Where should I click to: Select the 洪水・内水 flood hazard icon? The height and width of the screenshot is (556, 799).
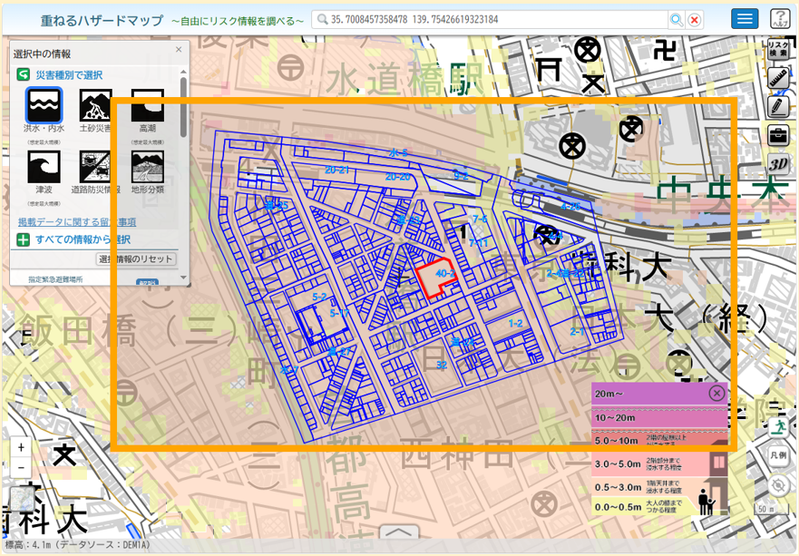pos(44,105)
